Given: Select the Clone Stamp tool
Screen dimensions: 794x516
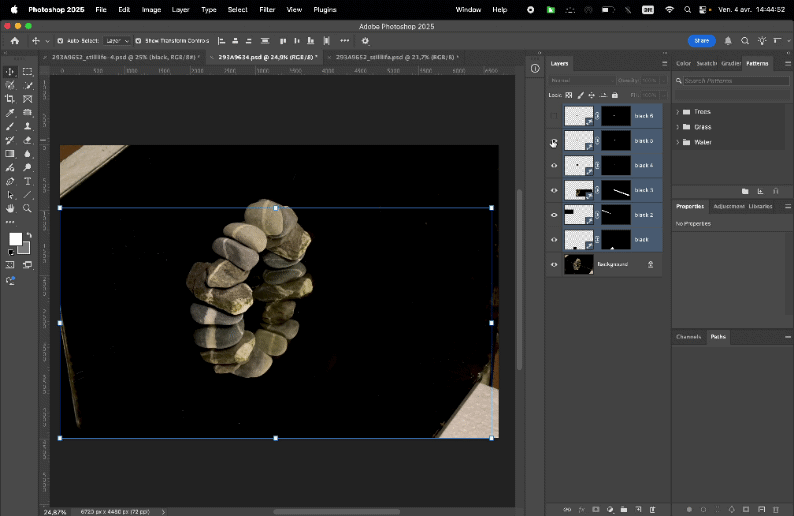Looking at the screenshot, I should click(x=27, y=127).
